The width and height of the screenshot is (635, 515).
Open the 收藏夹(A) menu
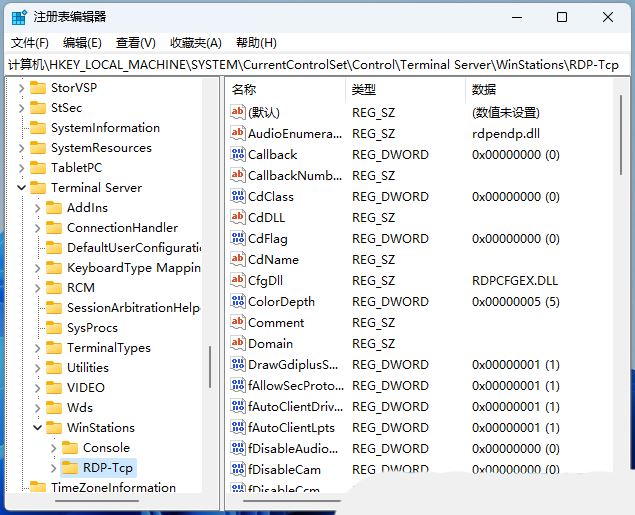[x=196, y=43]
